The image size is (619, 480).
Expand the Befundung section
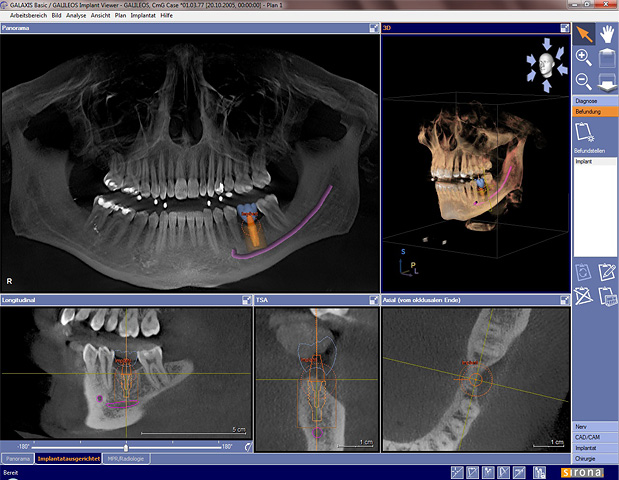pos(595,112)
